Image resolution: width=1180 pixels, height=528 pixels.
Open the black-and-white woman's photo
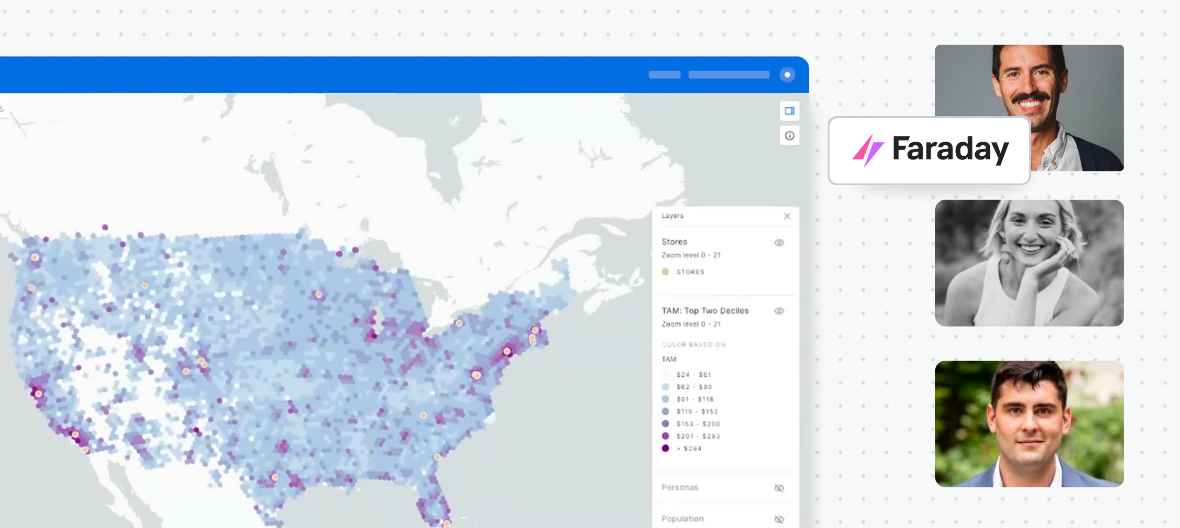tap(1029, 263)
